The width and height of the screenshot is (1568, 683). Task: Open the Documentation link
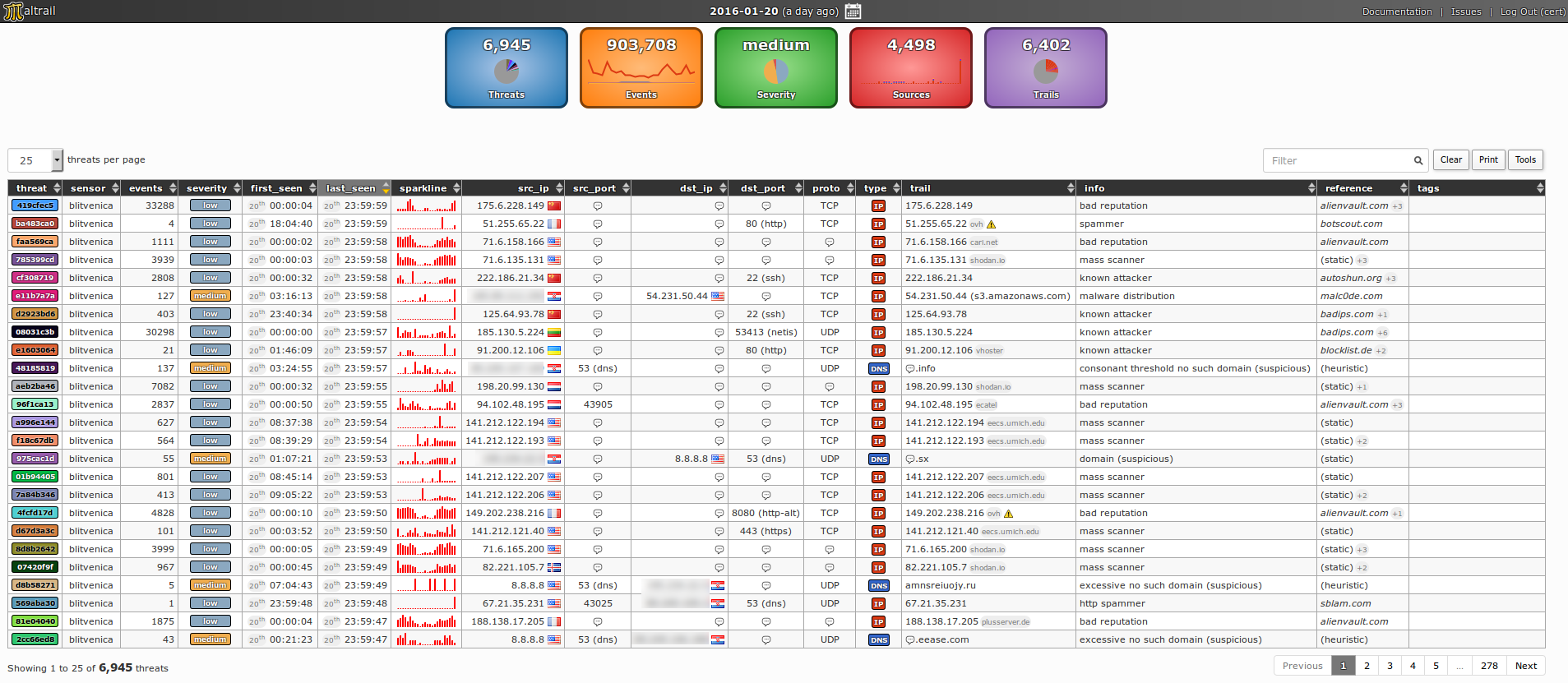point(1396,12)
